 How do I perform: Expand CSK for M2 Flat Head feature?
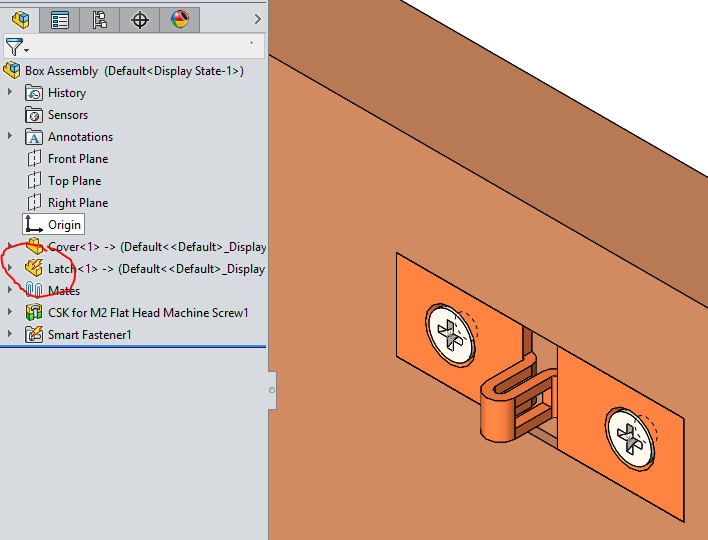coord(10,312)
